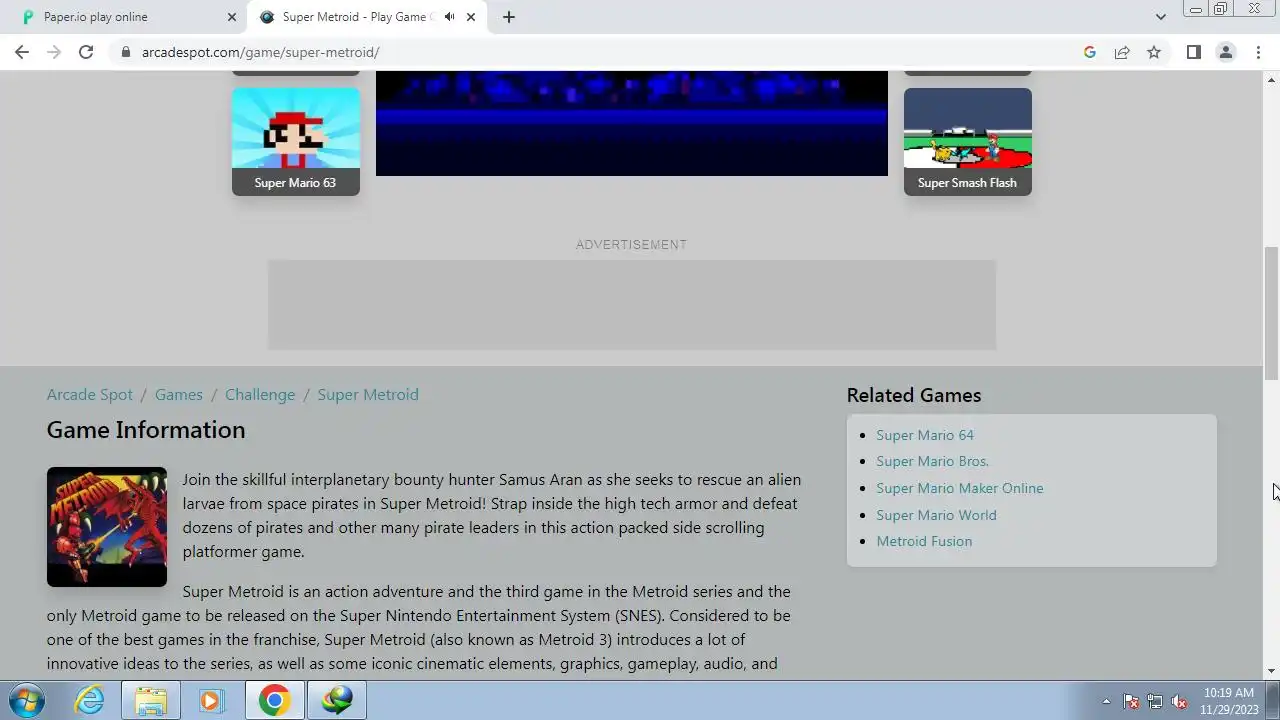Open the browser side panel icon

[x=1194, y=52]
